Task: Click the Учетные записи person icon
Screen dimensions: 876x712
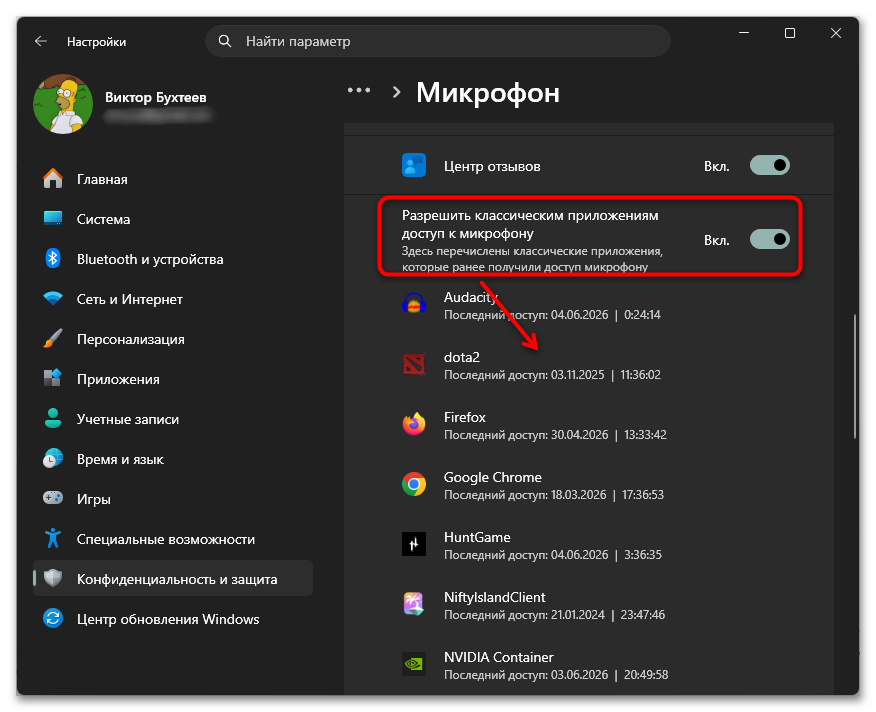Action: point(53,419)
